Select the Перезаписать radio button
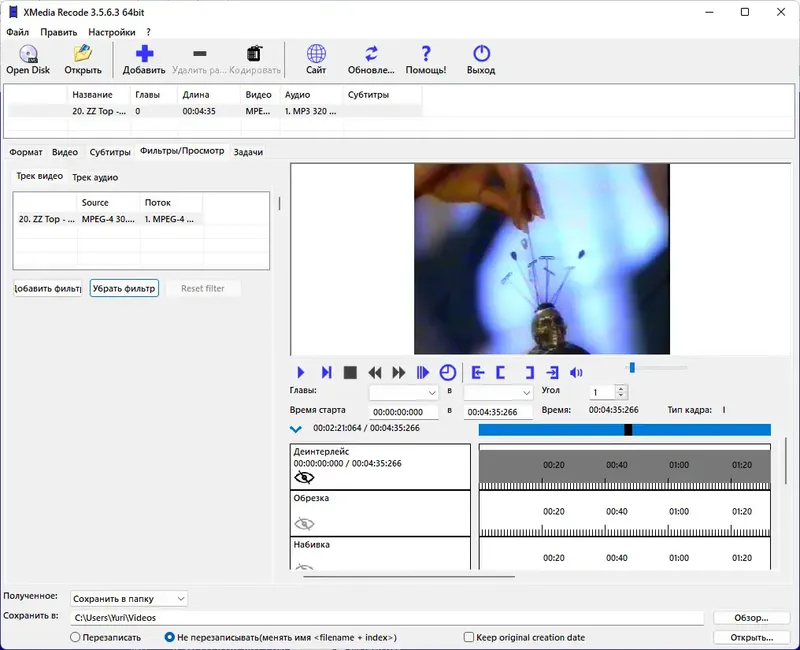The image size is (800, 650). [75, 637]
